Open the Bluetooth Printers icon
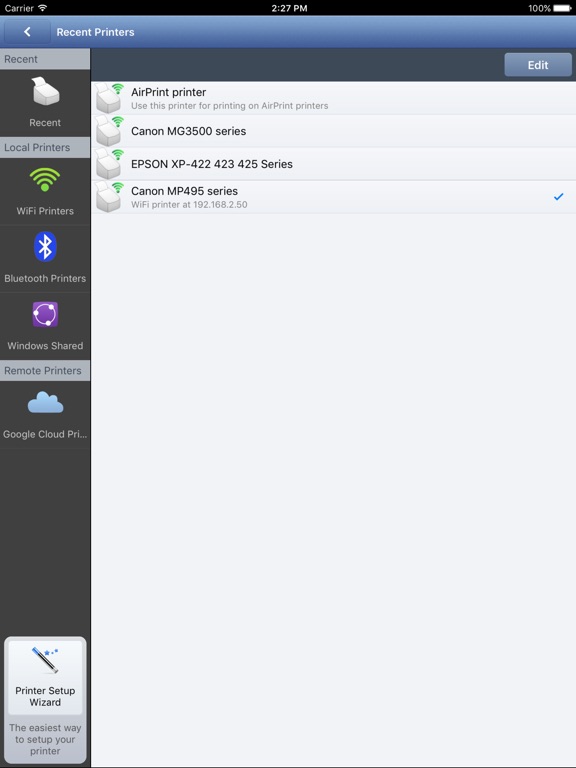 tap(45, 246)
